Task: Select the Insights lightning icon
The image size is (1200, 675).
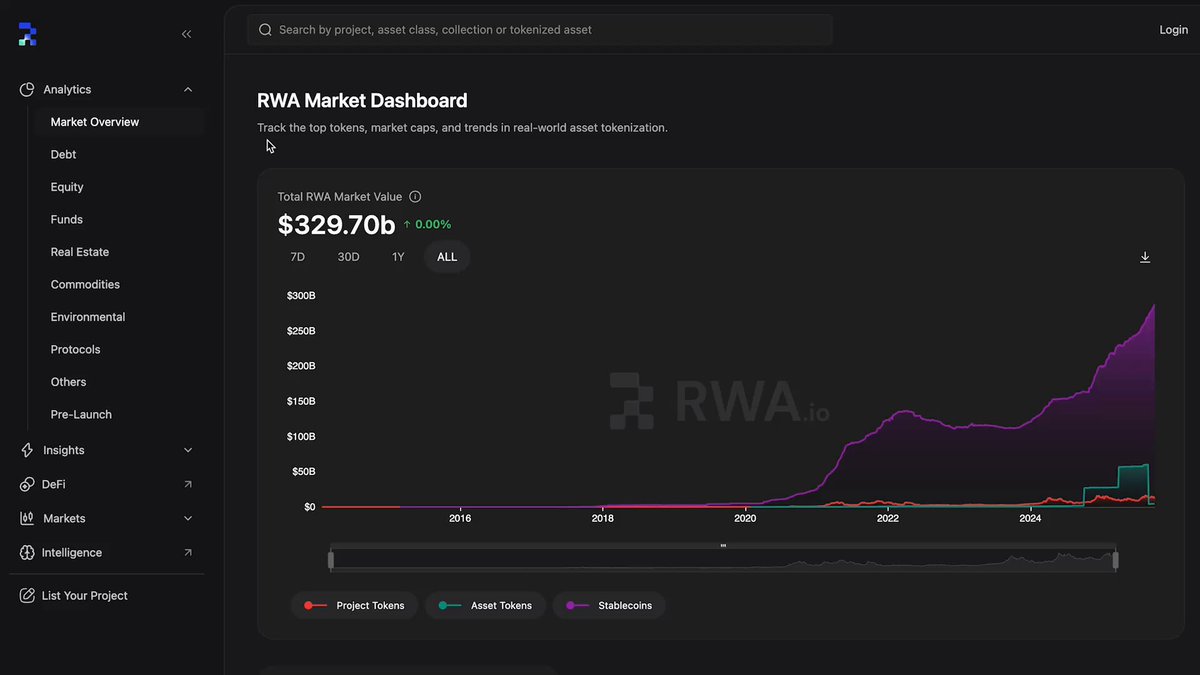Action: tap(26, 450)
